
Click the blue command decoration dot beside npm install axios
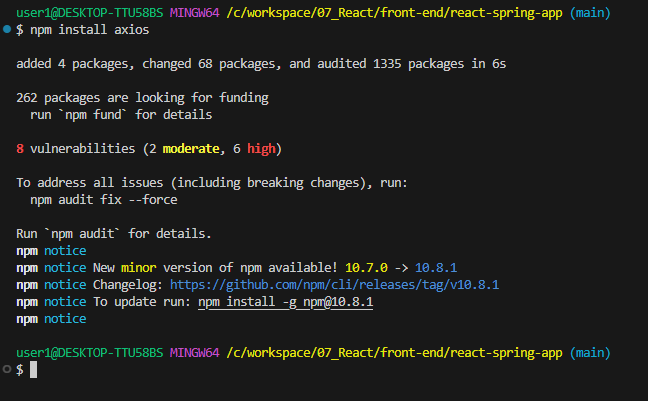(x=7, y=29)
